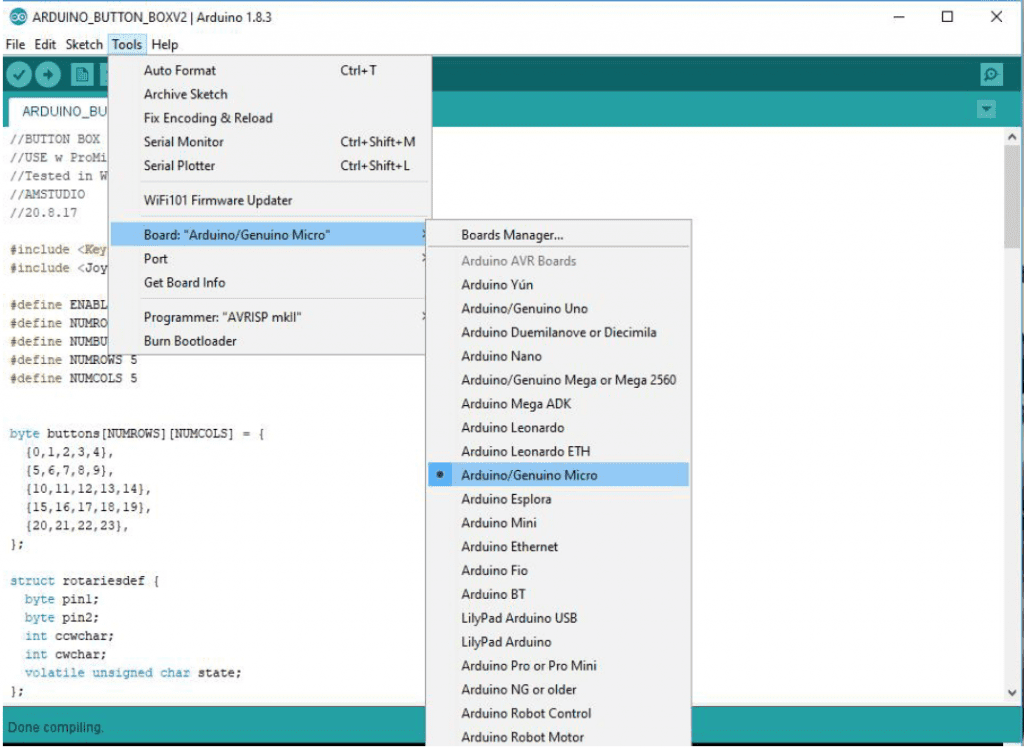Image resolution: width=1024 pixels, height=749 pixels.
Task: Open the Sketch menu
Action: coord(84,45)
